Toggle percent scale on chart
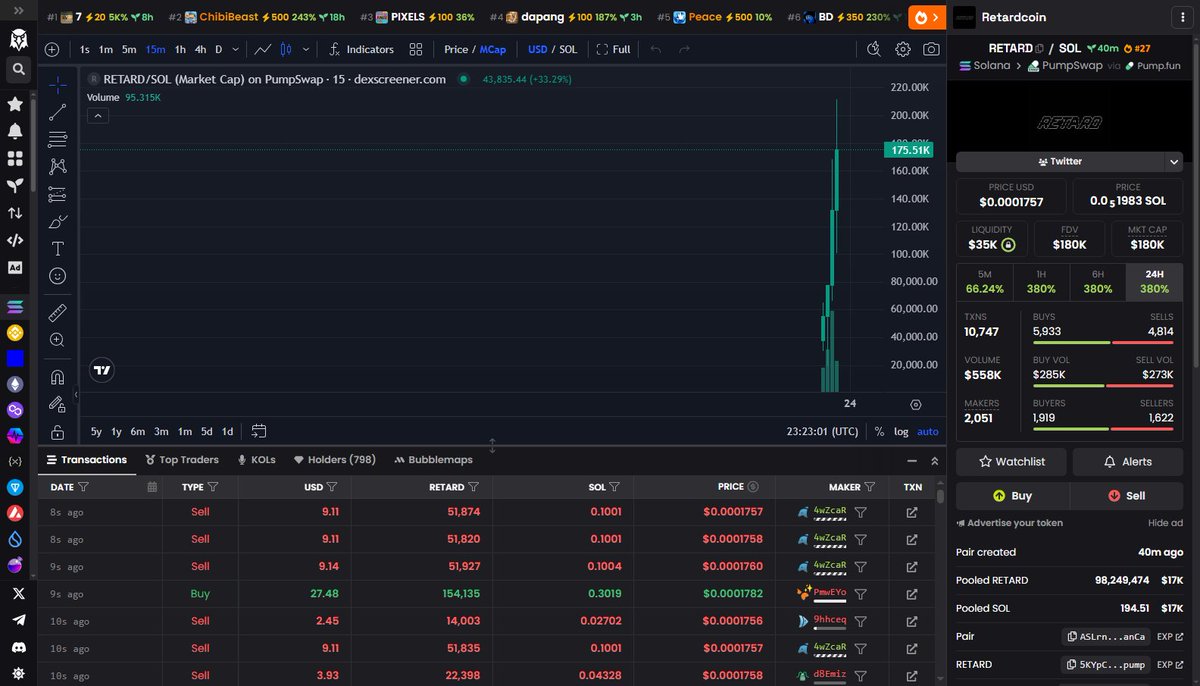 coord(879,432)
